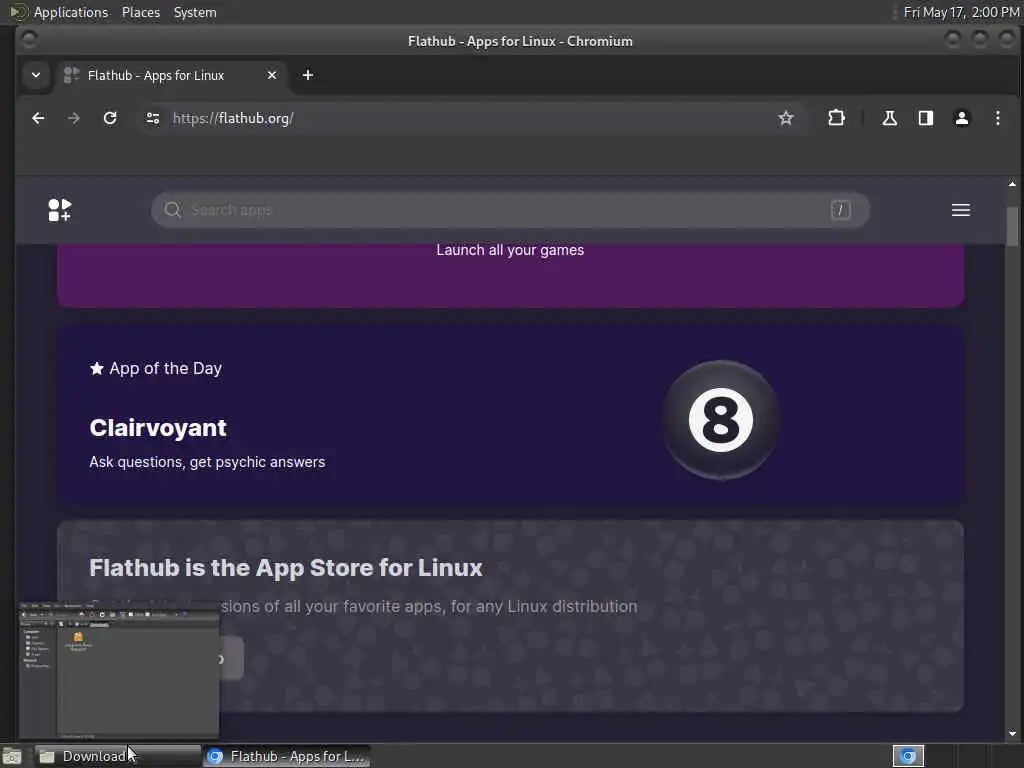
Task: Open the Chromium three-dot menu
Action: [x=997, y=118]
